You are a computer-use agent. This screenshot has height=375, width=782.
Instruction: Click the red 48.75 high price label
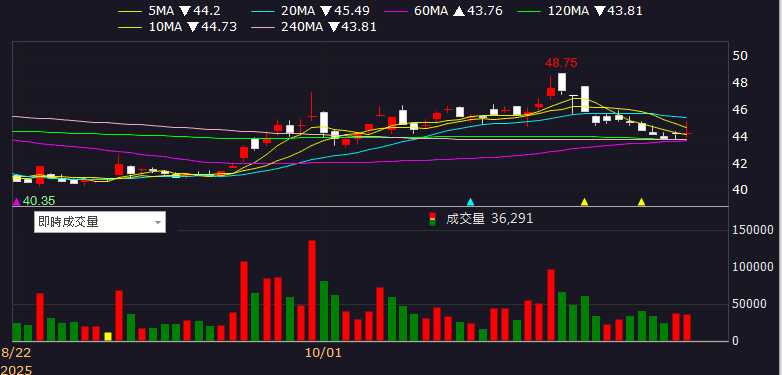pyautogui.click(x=561, y=63)
